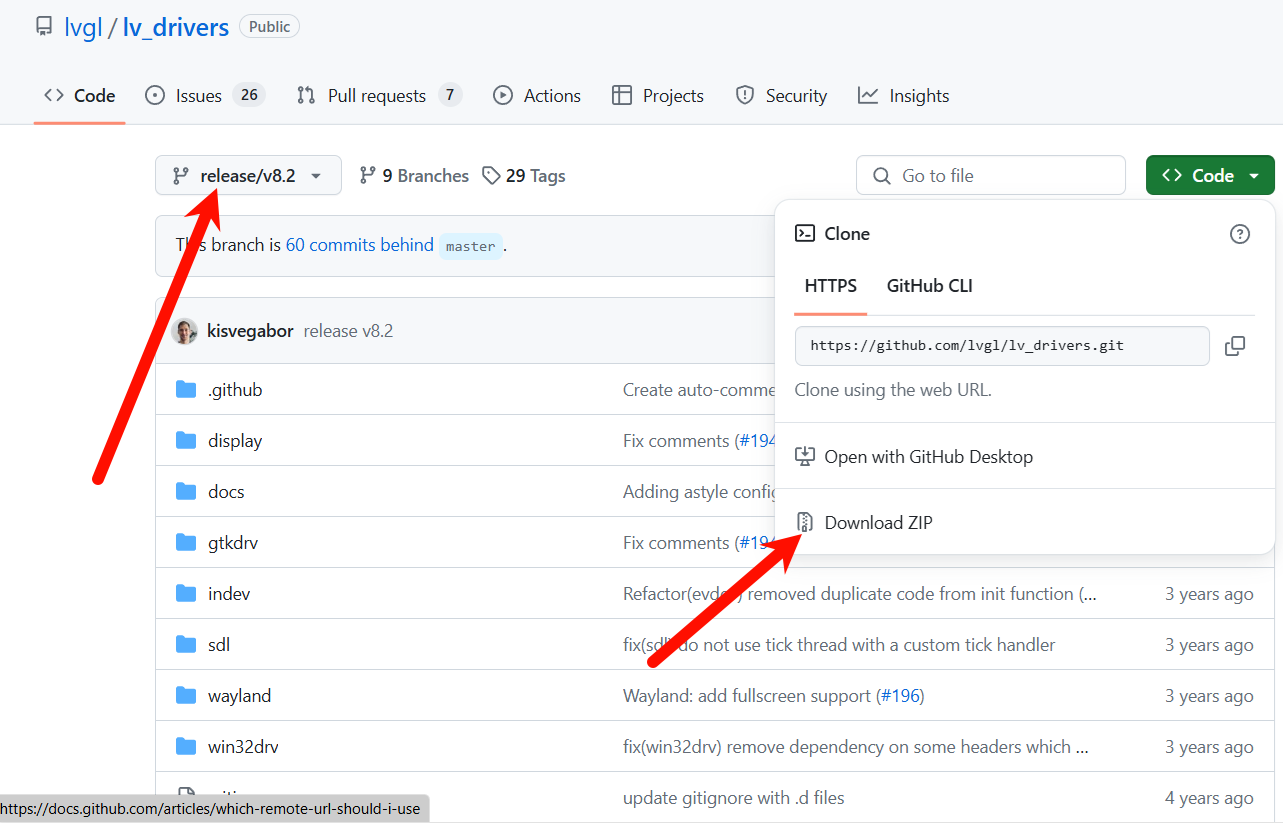The height and width of the screenshot is (823, 1283).
Task: Click the pull requests count badge 7
Action: pyautogui.click(x=450, y=95)
